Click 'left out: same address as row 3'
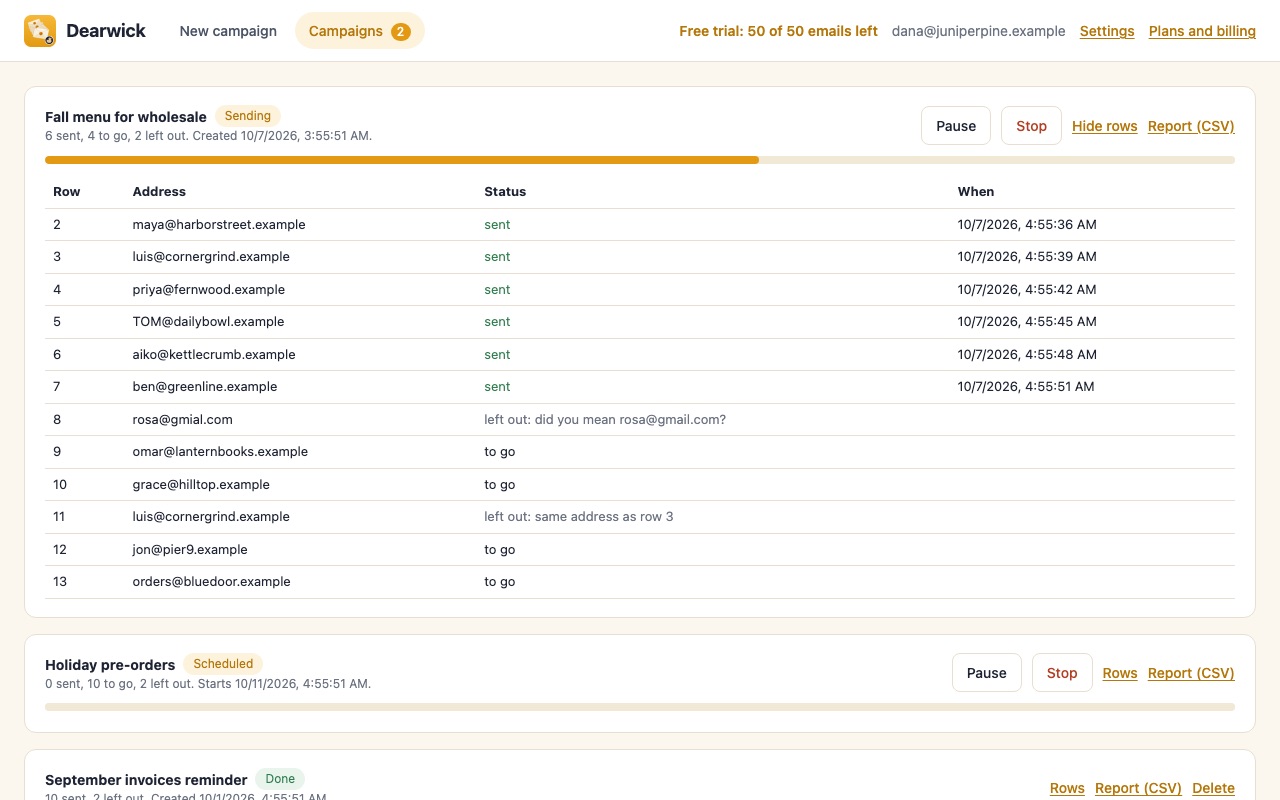This screenshot has width=1280, height=800. [x=579, y=517]
